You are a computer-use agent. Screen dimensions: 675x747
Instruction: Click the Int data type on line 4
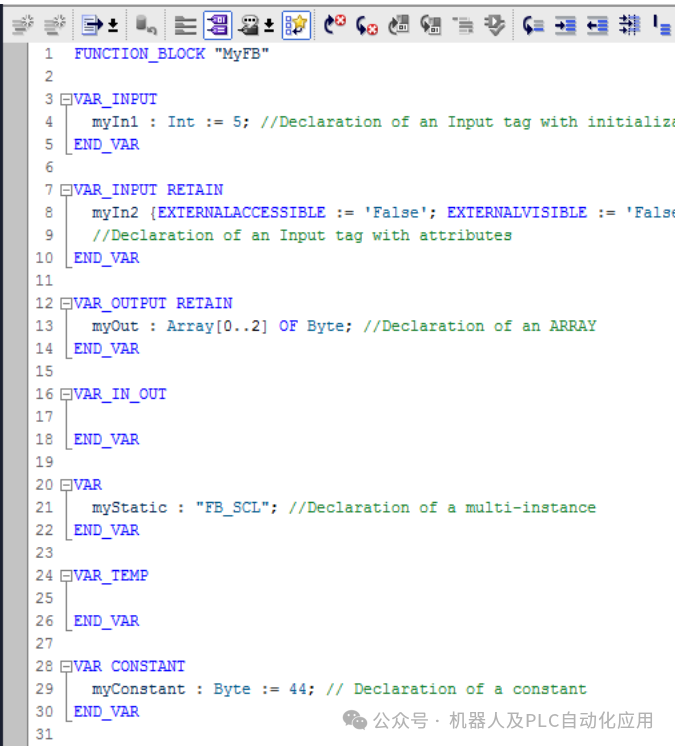click(x=181, y=122)
